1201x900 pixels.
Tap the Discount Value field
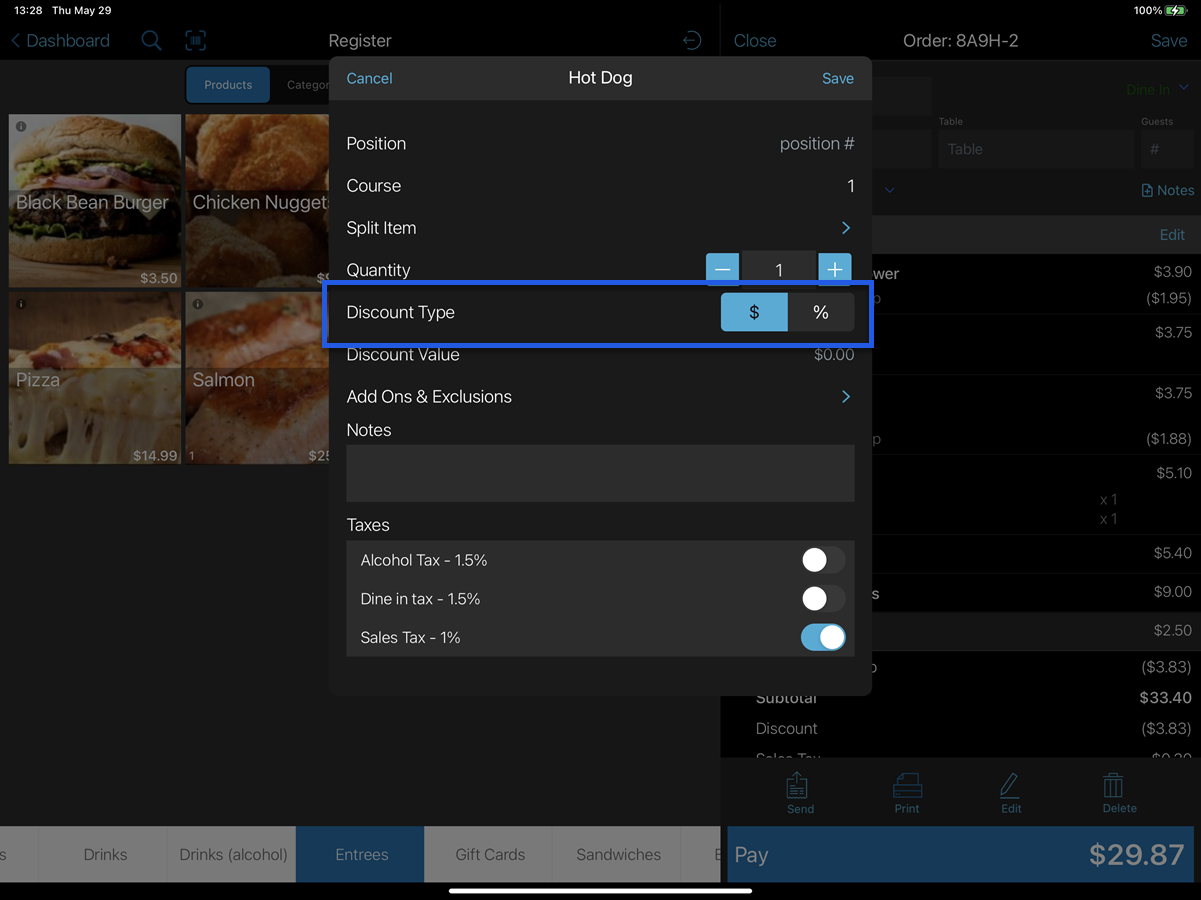point(834,355)
